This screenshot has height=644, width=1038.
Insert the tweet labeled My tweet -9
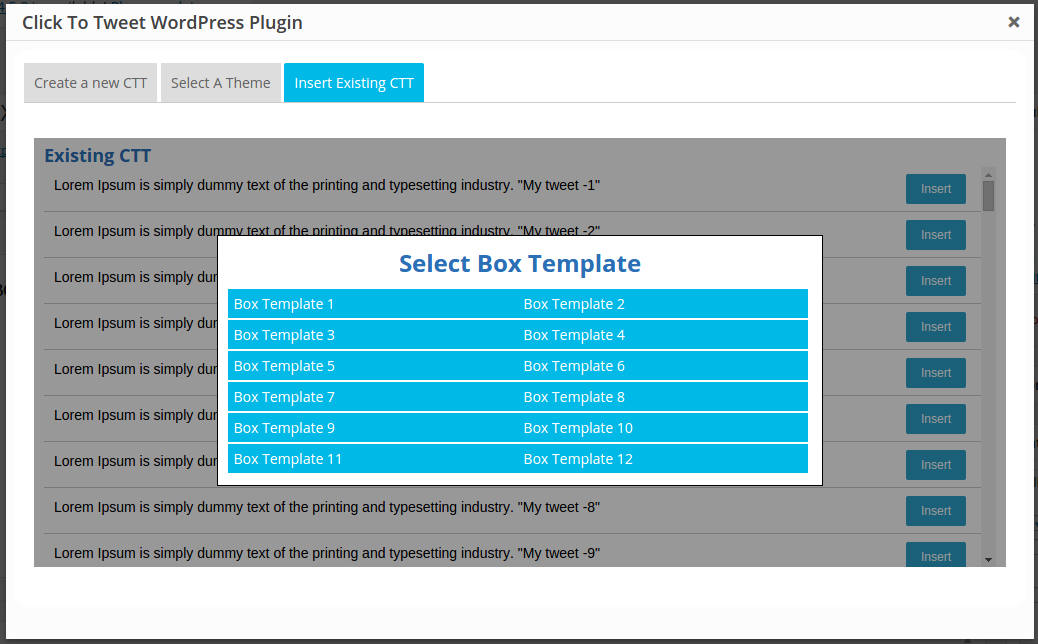pos(935,556)
